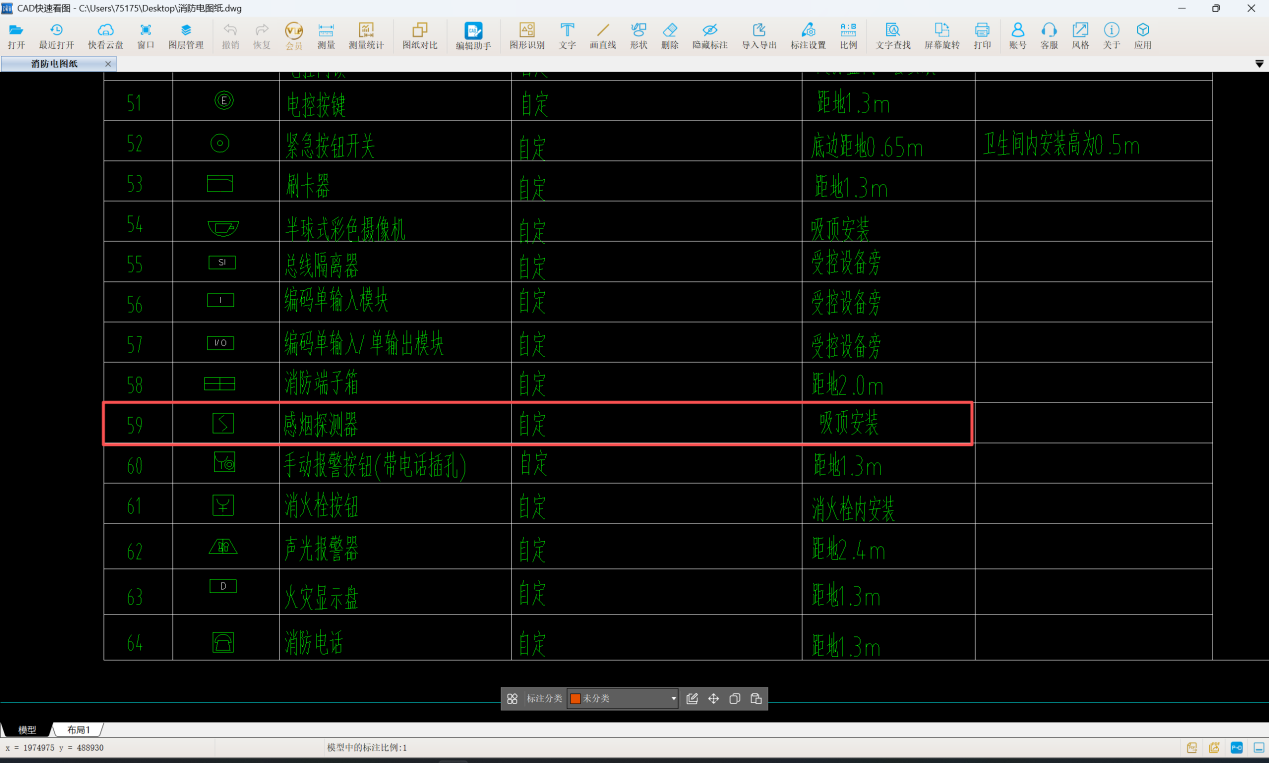
Task: Select the 感烟探测器 table cell
Action: pos(395,423)
